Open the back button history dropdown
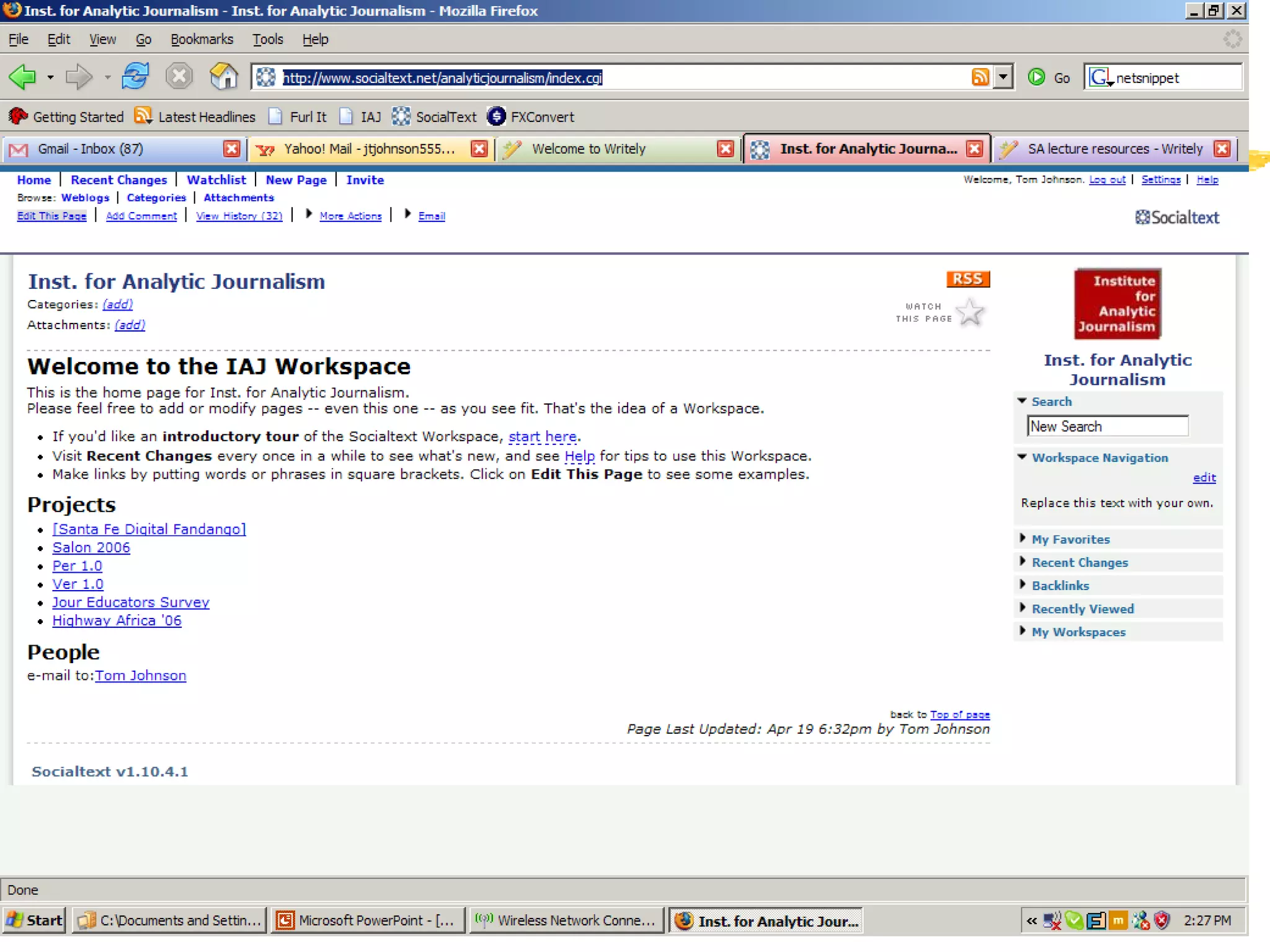 [50, 77]
